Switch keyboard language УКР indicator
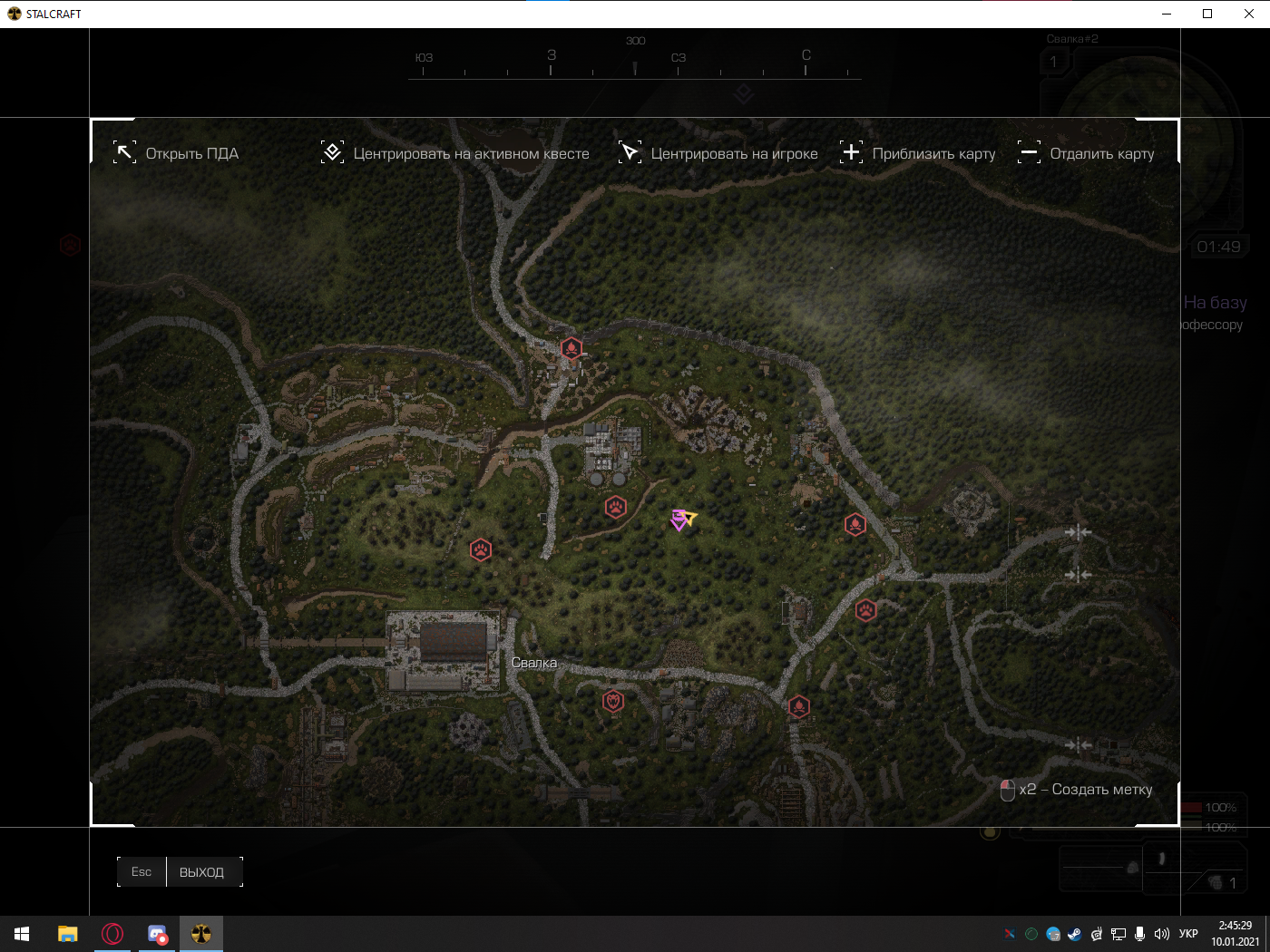Screen dimensions: 1270x952 (1188, 934)
